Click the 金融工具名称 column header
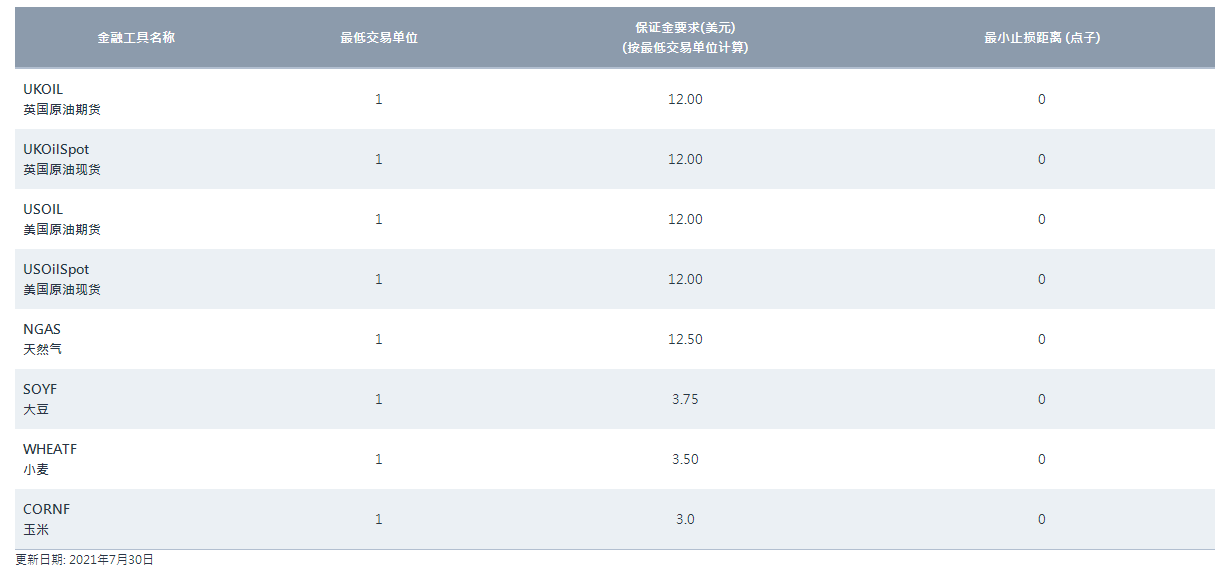This screenshot has height=573, width=1228. pos(136,38)
